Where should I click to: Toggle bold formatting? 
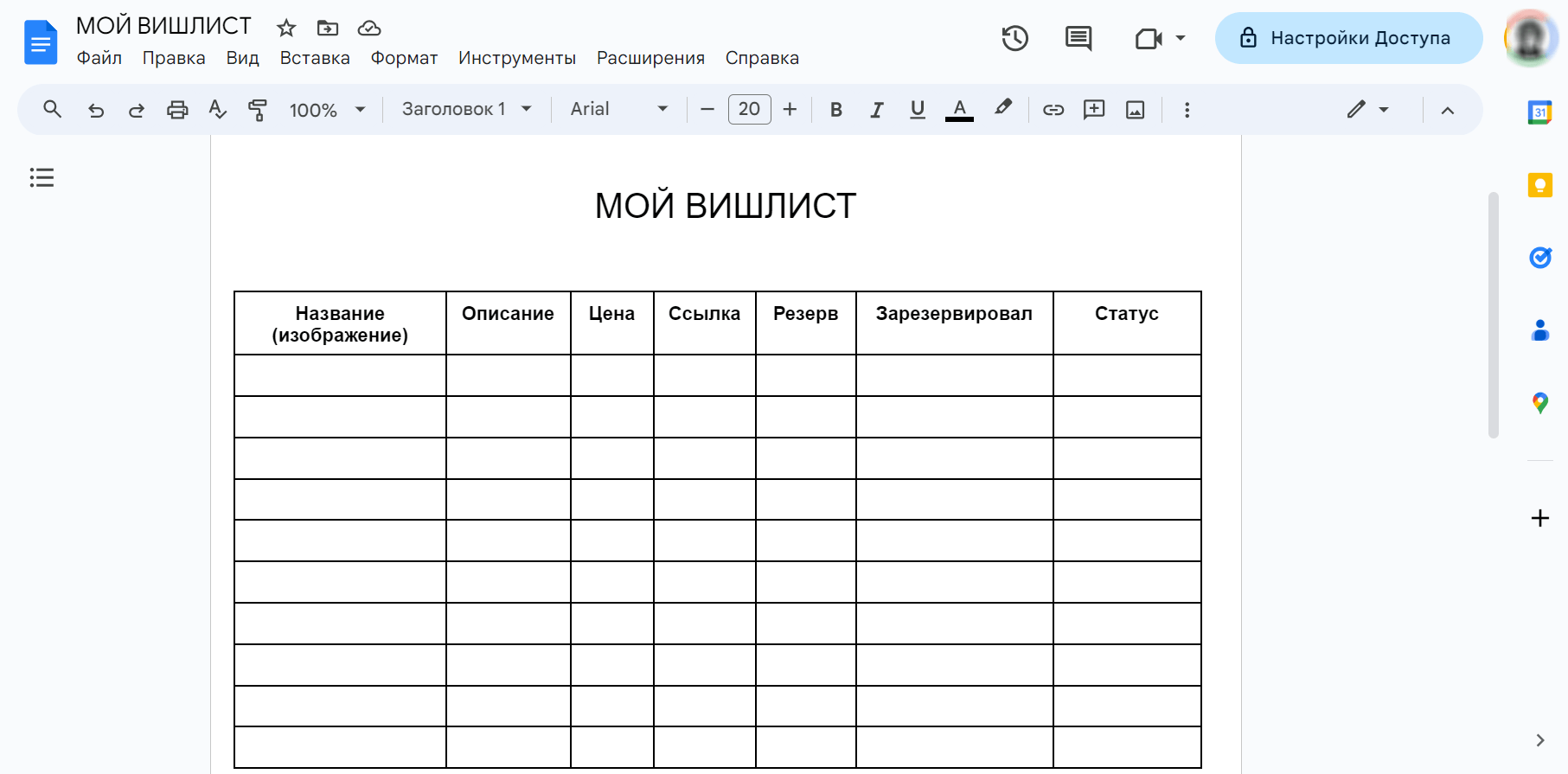click(x=836, y=110)
